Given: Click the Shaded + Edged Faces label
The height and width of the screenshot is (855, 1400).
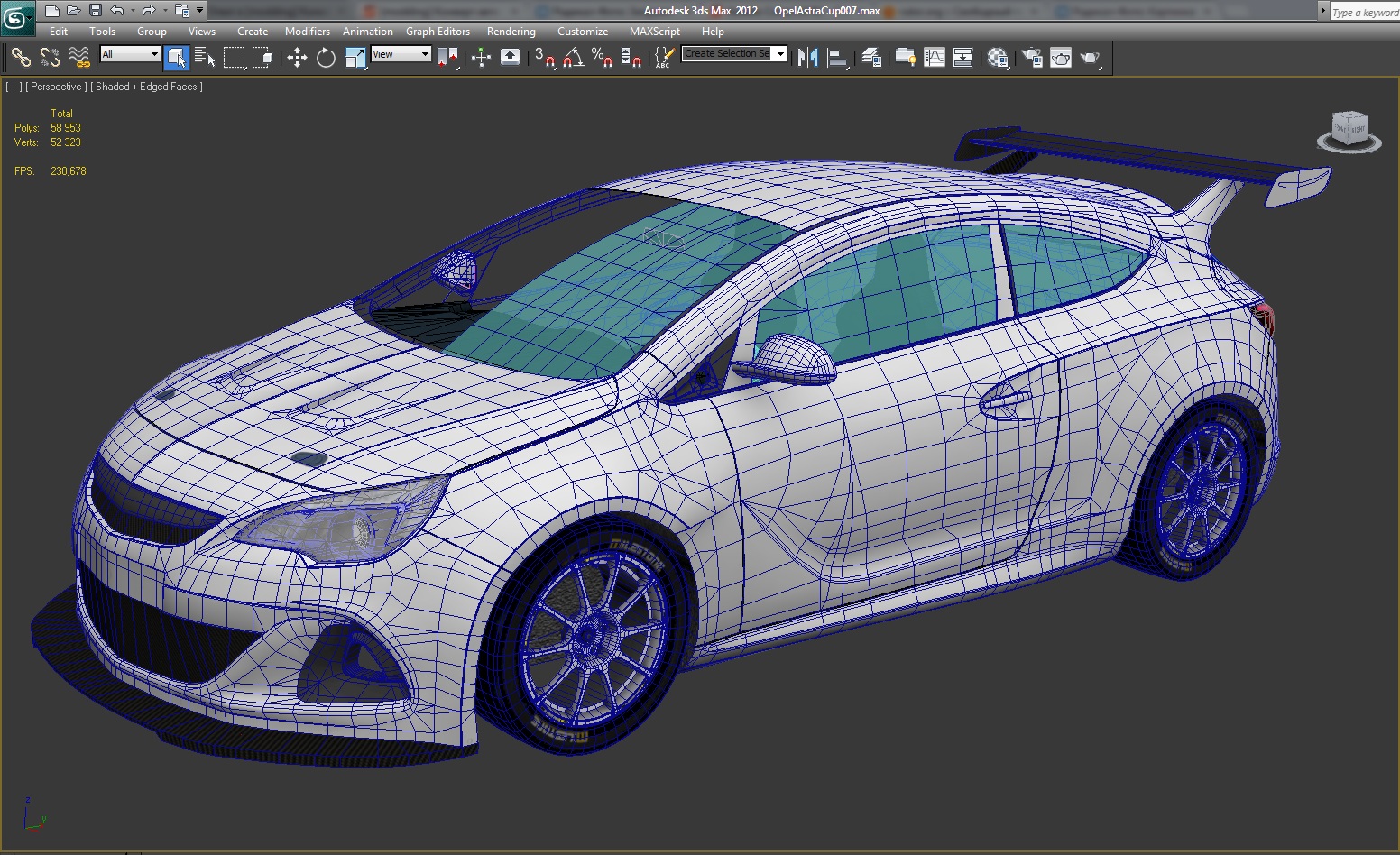Looking at the screenshot, I should click(146, 87).
